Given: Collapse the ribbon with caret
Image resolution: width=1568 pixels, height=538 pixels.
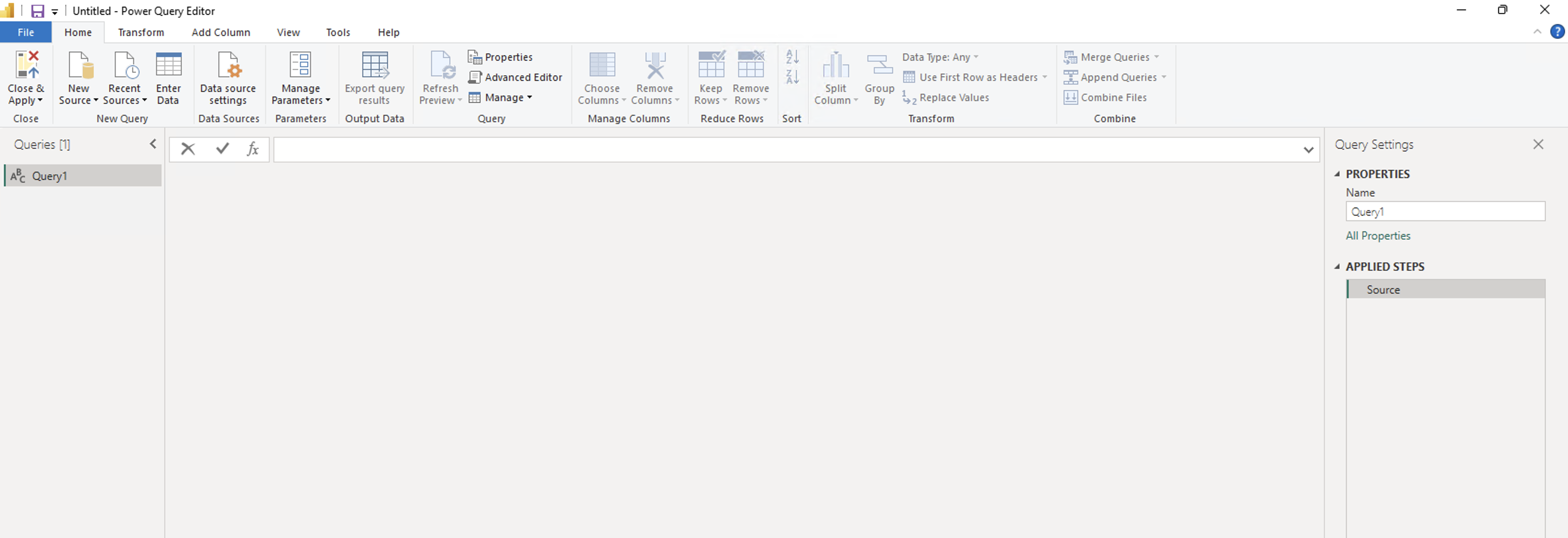Looking at the screenshot, I should click(x=1537, y=32).
